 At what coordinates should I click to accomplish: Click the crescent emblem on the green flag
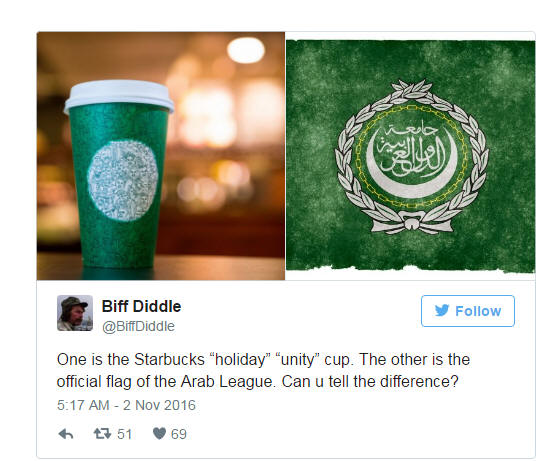tap(412, 159)
